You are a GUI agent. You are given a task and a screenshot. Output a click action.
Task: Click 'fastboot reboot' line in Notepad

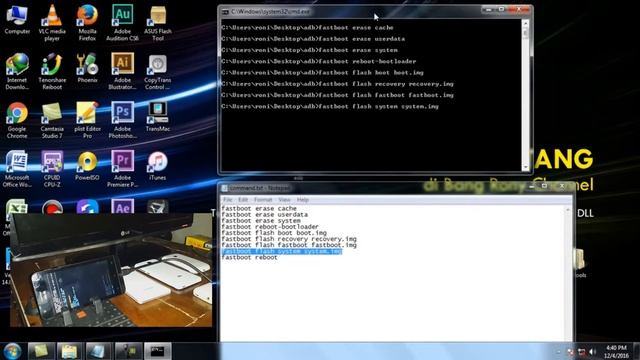[249, 258]
